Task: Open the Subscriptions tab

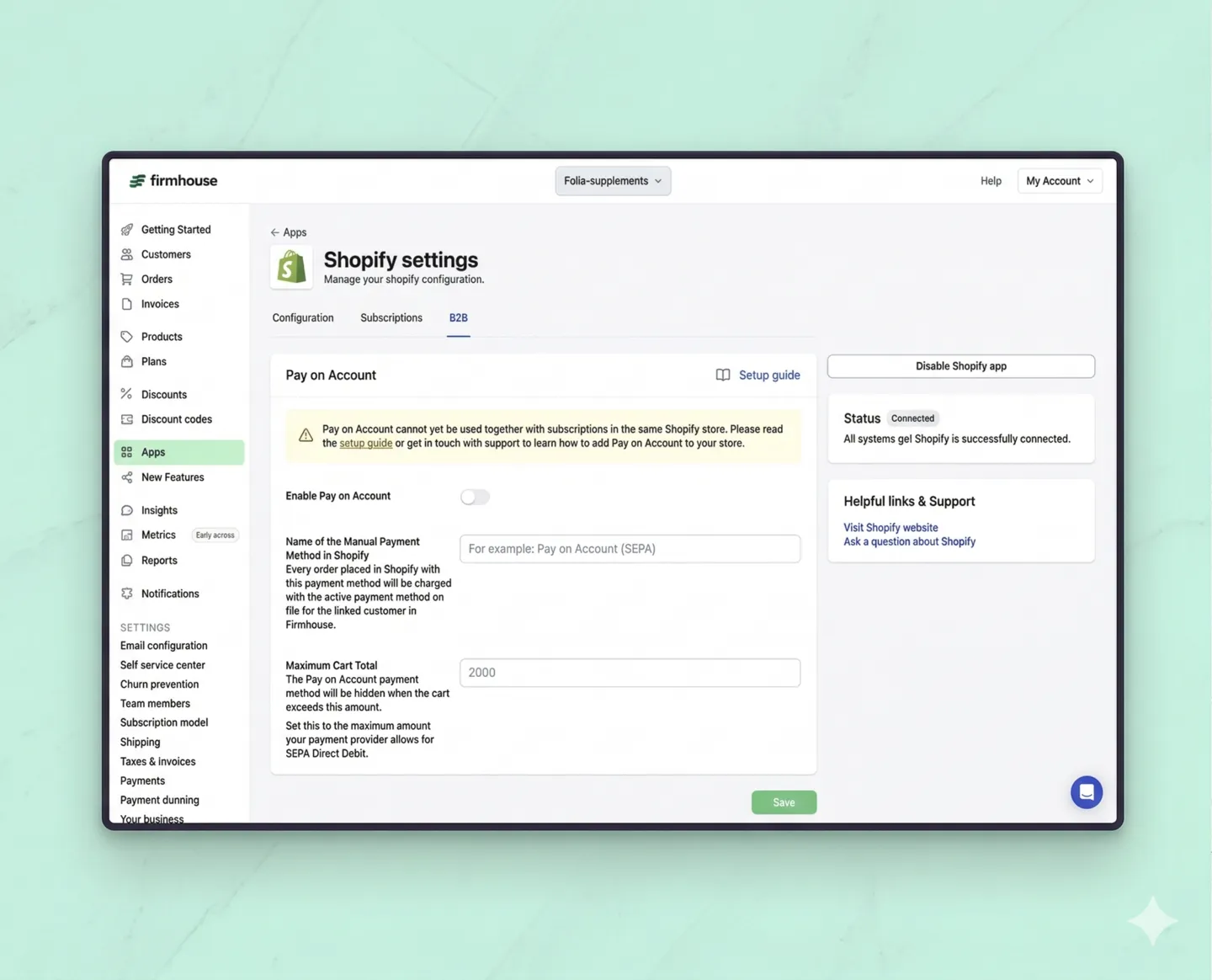Action: tap(391, 318)
